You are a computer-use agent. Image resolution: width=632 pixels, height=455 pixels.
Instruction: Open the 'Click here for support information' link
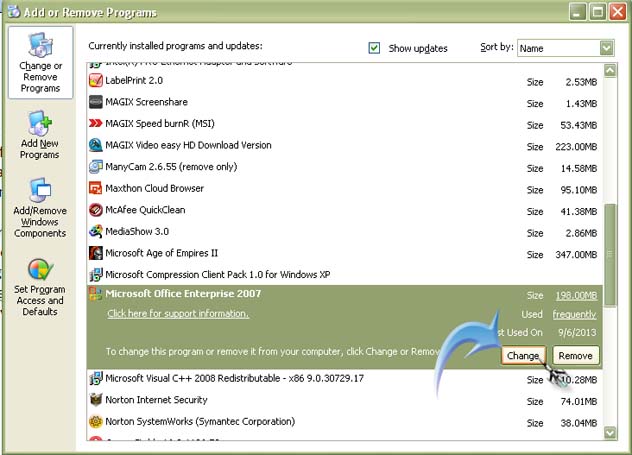[178, 314]
